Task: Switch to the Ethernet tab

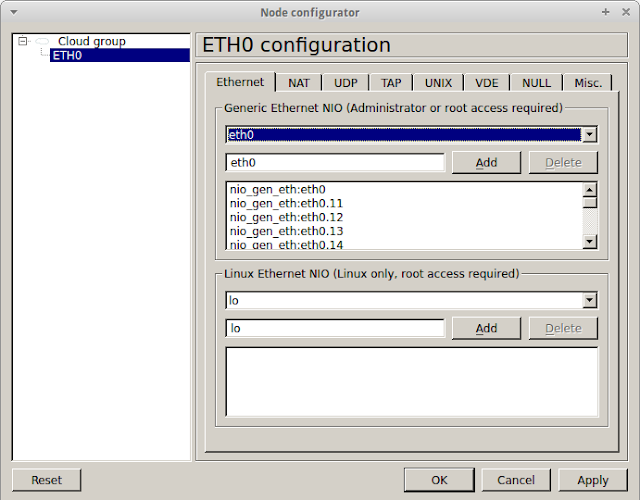Action: (x=240, y=82)
